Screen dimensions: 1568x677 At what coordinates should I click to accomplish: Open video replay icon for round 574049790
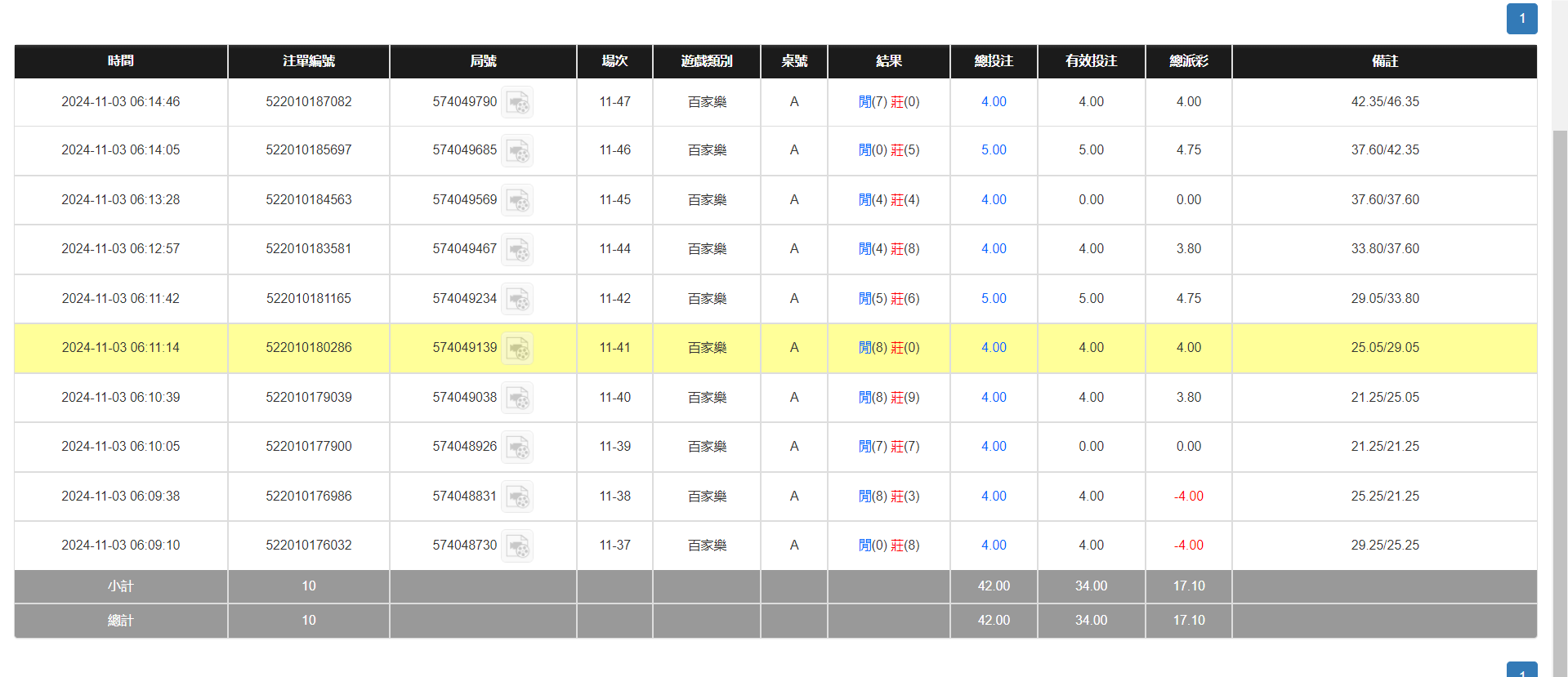[517, 102]
